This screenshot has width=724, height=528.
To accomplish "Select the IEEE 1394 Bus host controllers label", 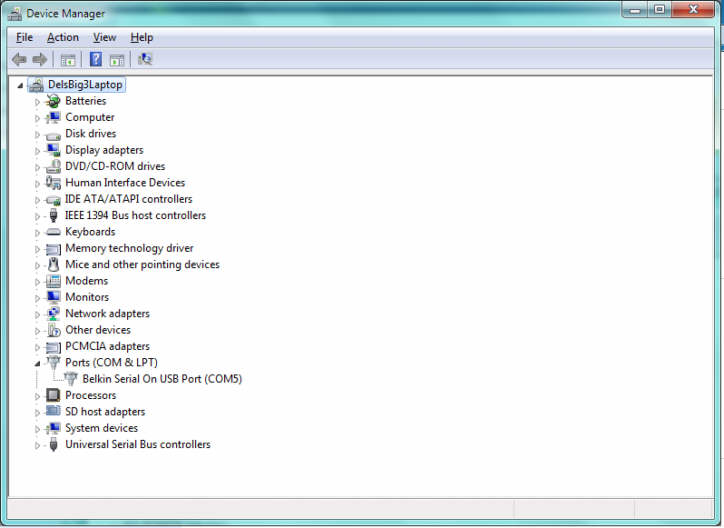I will pyautogui.click(x=135, y=216).
